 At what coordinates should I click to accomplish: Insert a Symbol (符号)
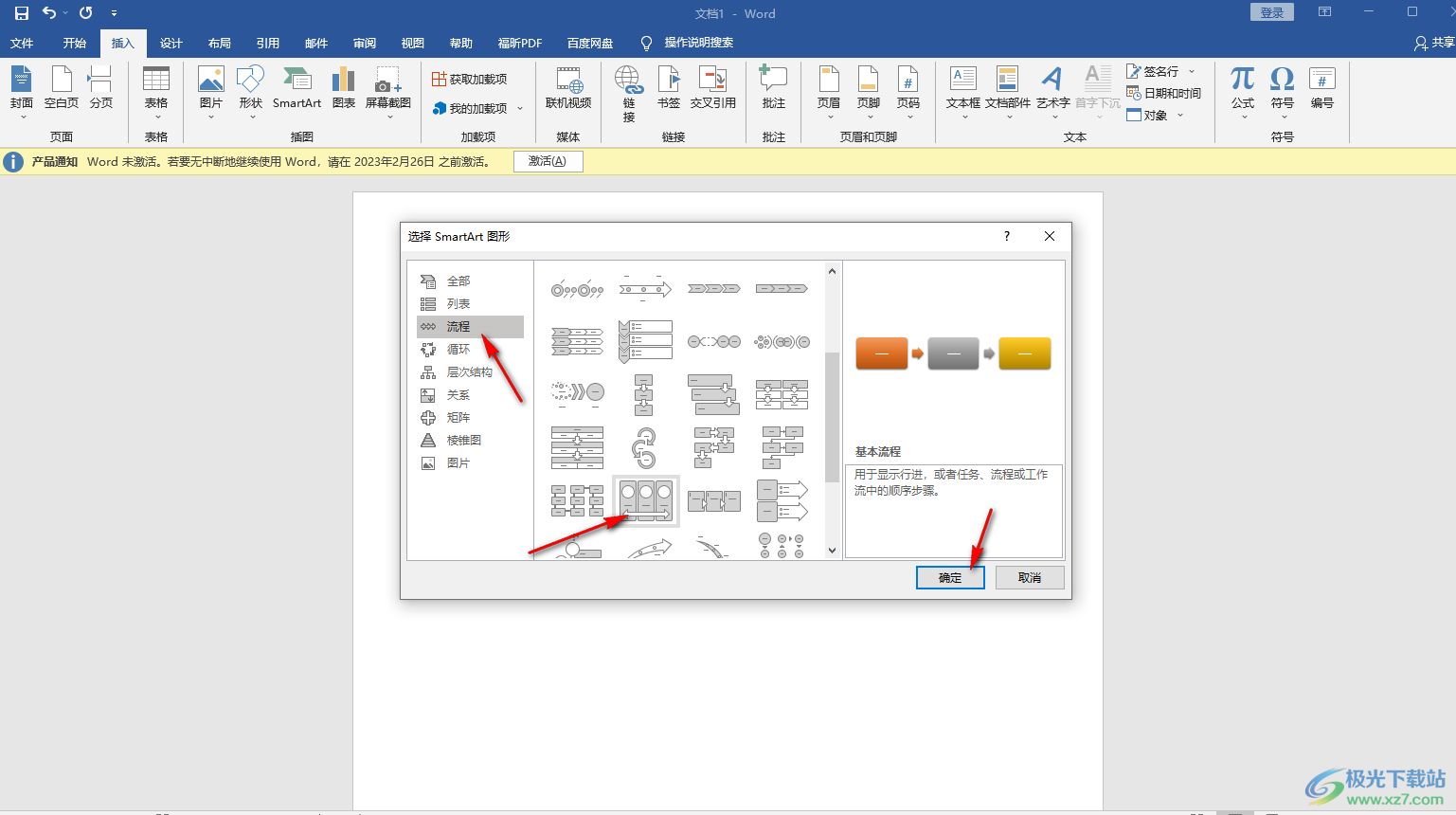pos(1283,92)
